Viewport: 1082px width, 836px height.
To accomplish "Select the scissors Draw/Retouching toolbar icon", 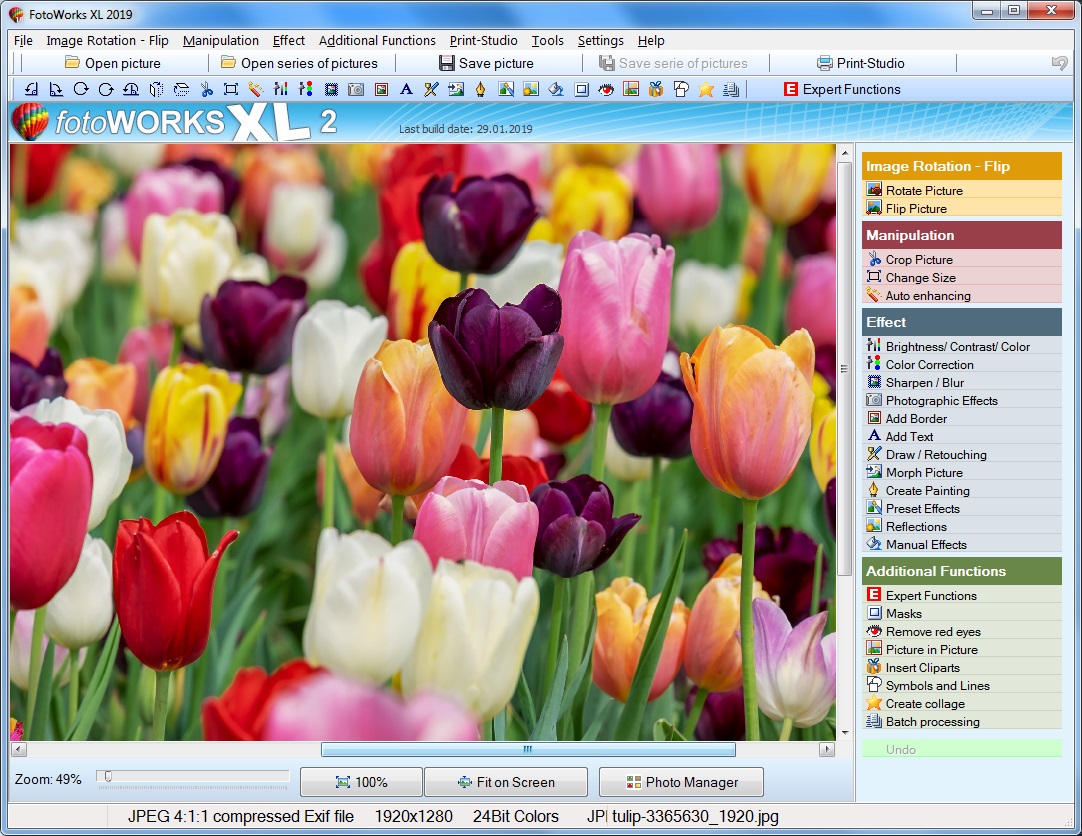I will coord(431,89).
